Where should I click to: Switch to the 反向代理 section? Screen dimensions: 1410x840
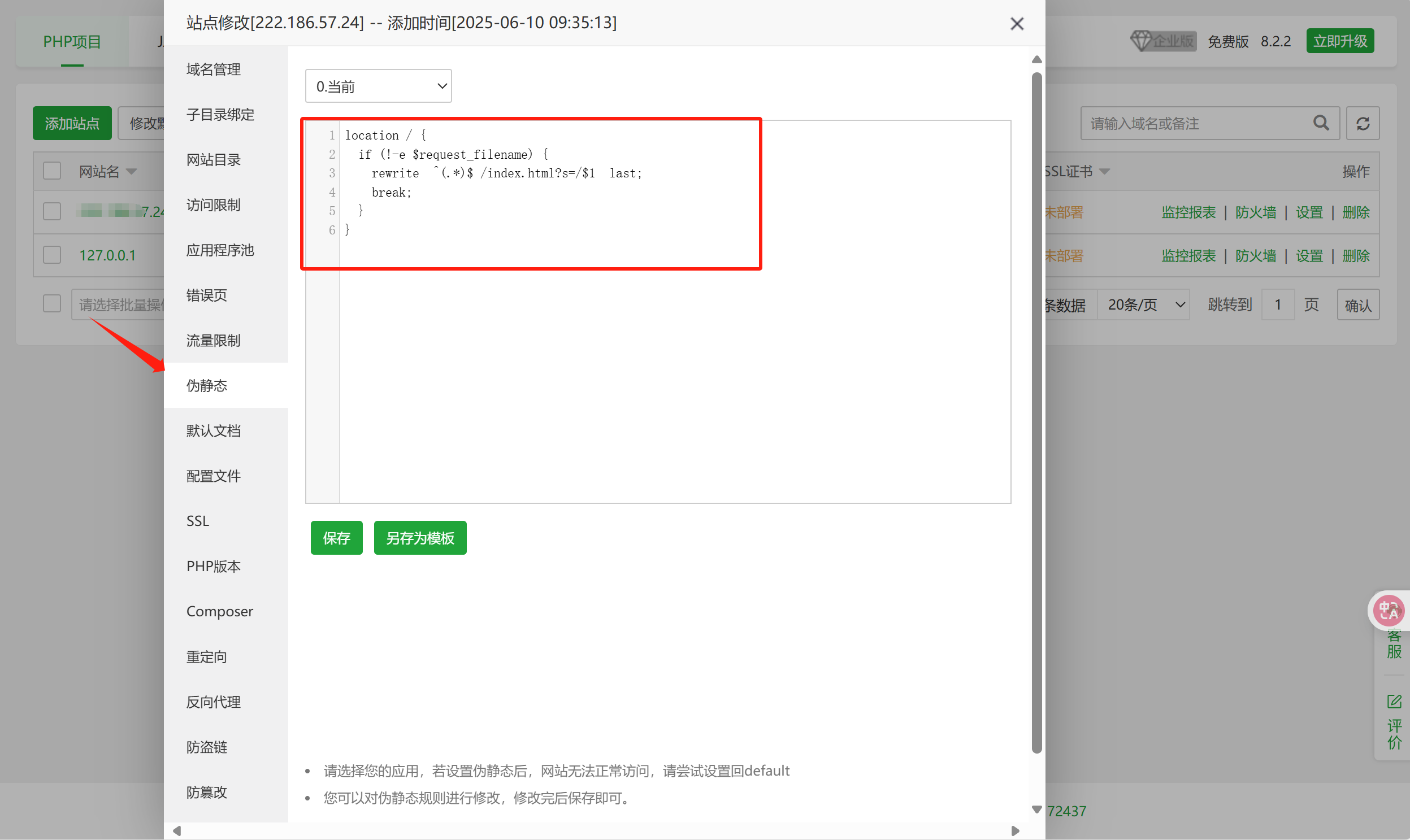click(x=214, y=702)
